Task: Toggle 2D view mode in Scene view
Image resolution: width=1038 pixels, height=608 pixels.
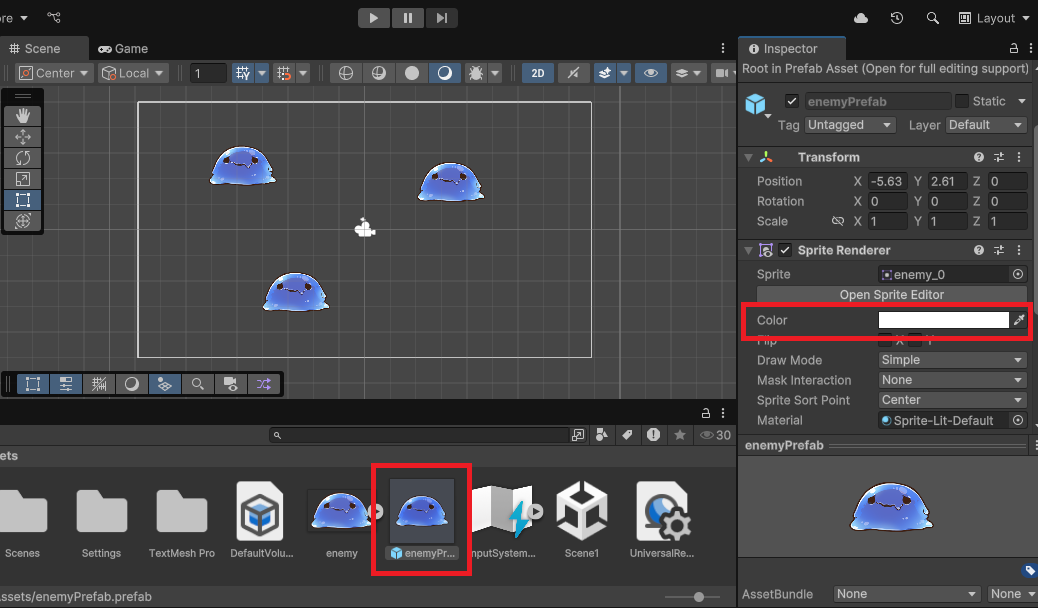Action: pos(537,73)
